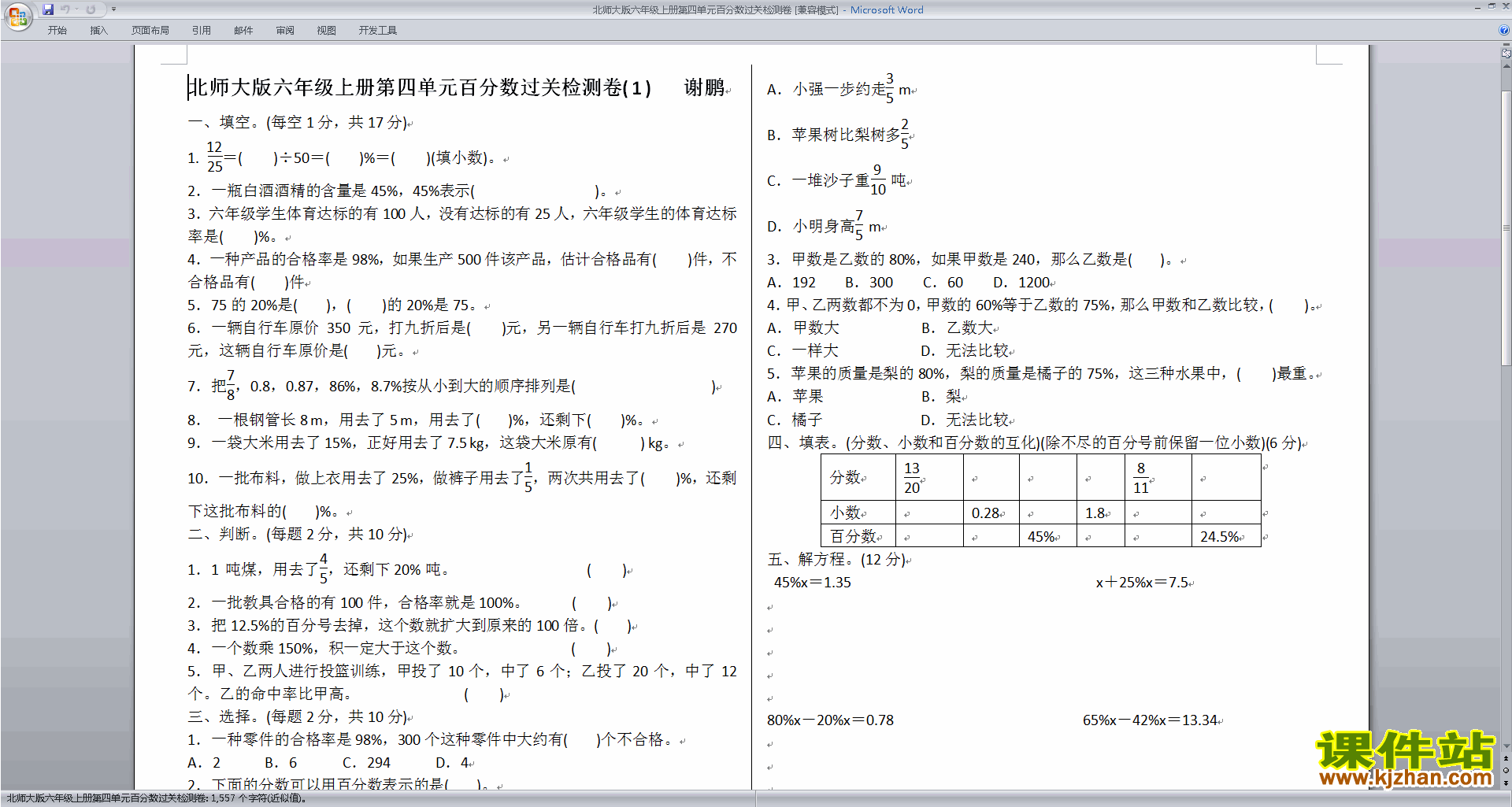
Task: Click the Select Browse Object circle
Action: (x=1506, y=771)
